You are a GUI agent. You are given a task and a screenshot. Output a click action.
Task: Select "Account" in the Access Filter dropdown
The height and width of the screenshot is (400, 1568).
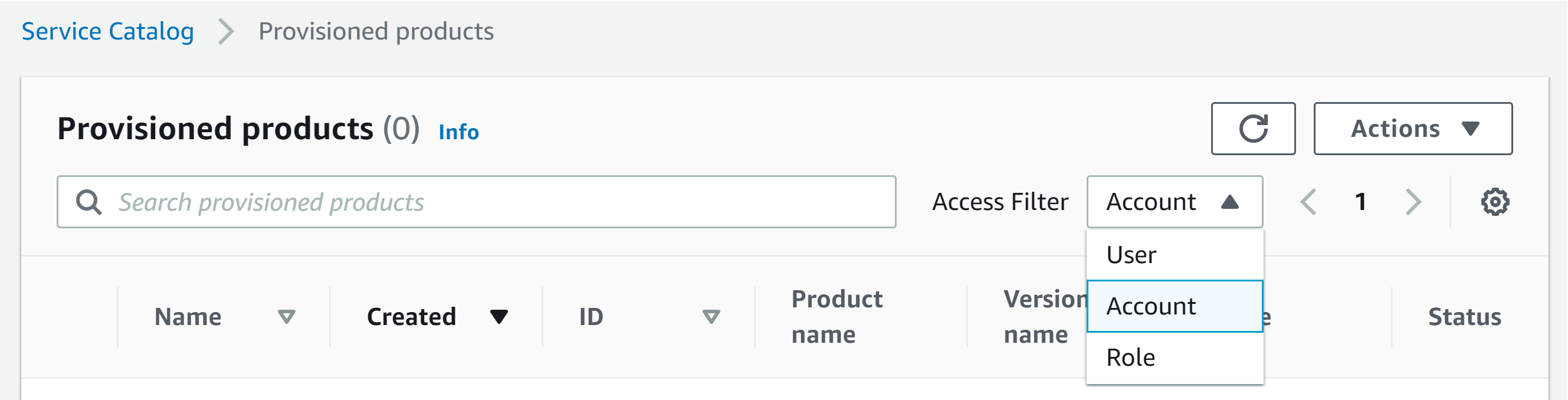1151,306
